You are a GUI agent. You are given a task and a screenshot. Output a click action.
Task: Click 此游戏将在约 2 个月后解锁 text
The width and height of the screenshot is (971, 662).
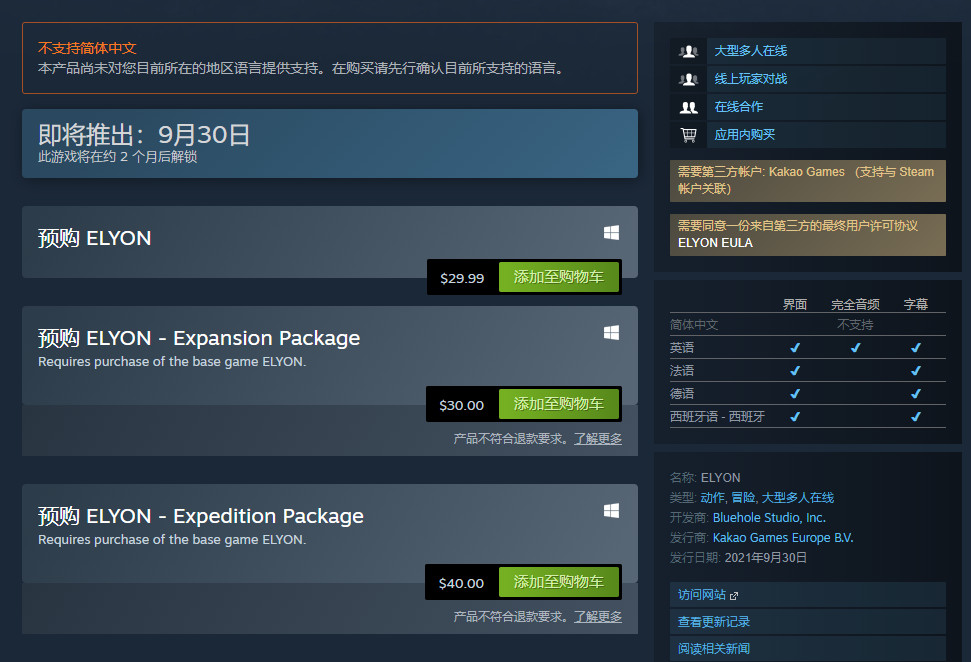pyautogui.click(x=118, y=157)
